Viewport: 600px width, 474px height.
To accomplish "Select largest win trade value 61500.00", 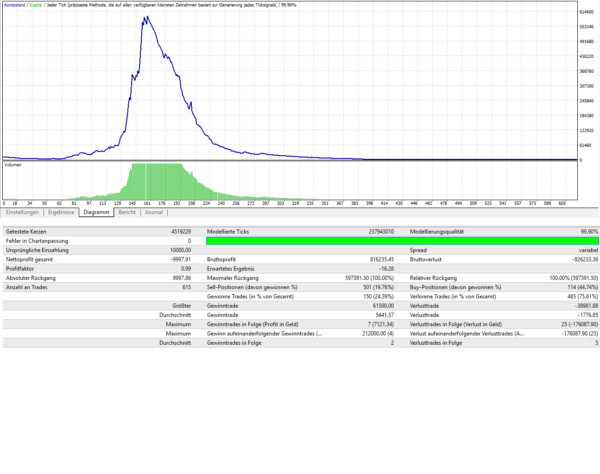I will click(383, 306).
